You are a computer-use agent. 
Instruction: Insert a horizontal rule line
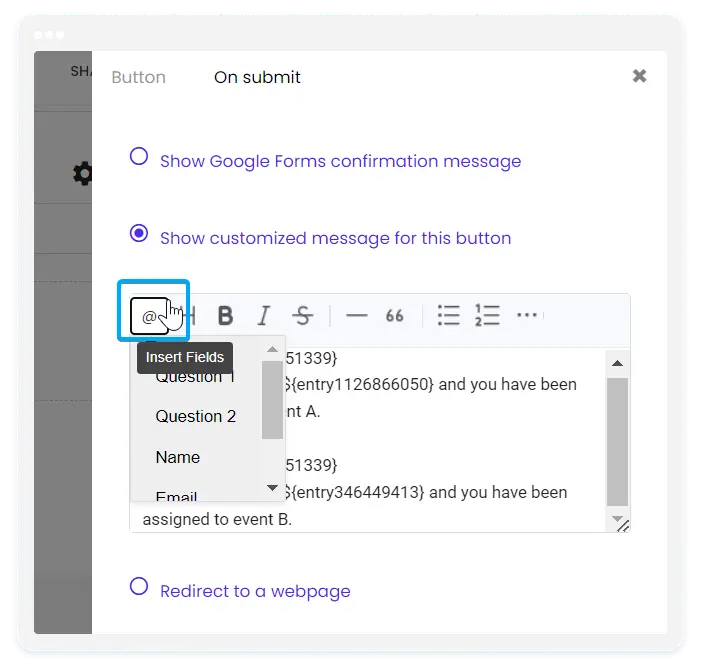point(357,316)
